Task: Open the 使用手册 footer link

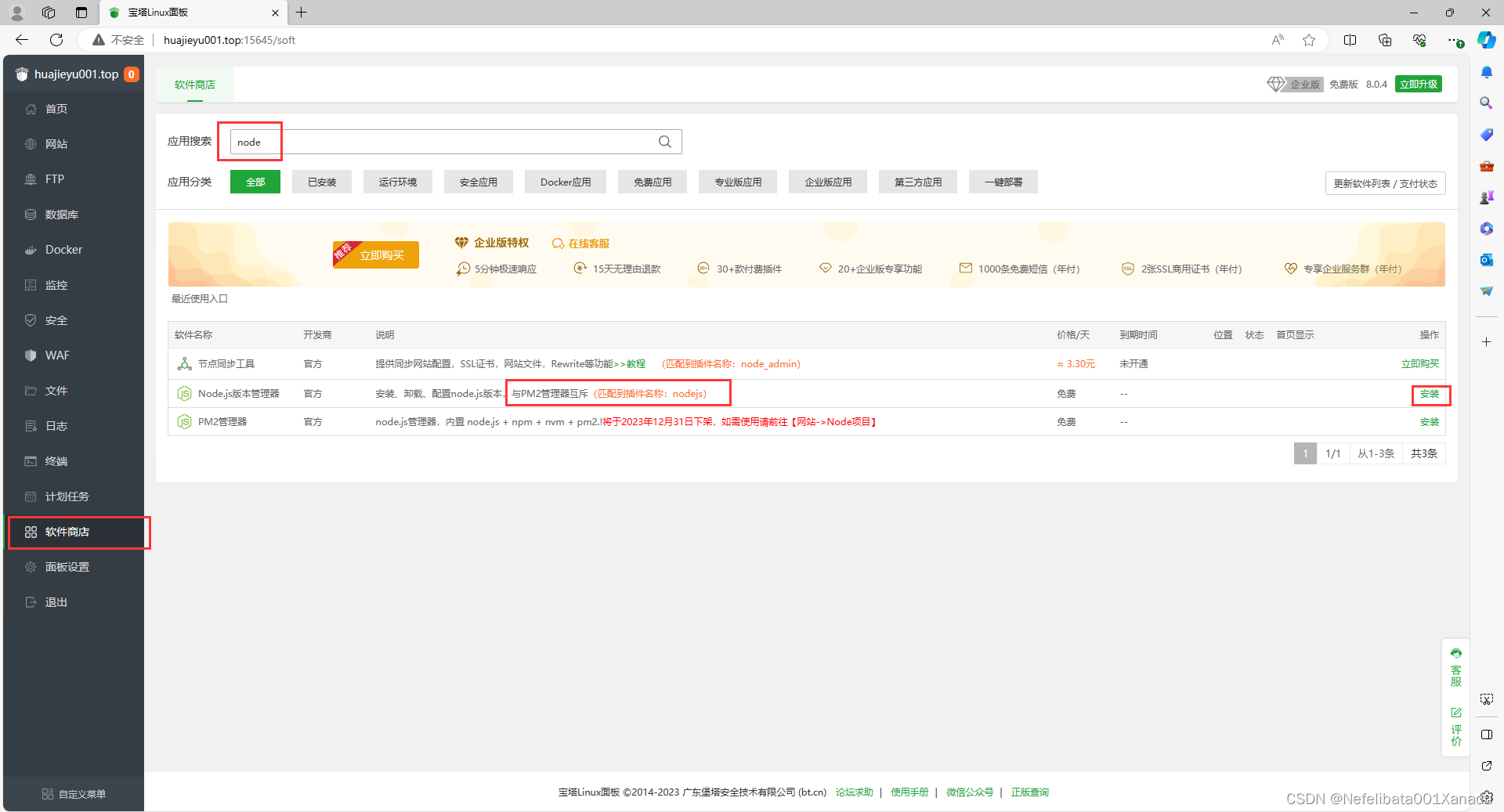Action: click(x=909, y=792)
